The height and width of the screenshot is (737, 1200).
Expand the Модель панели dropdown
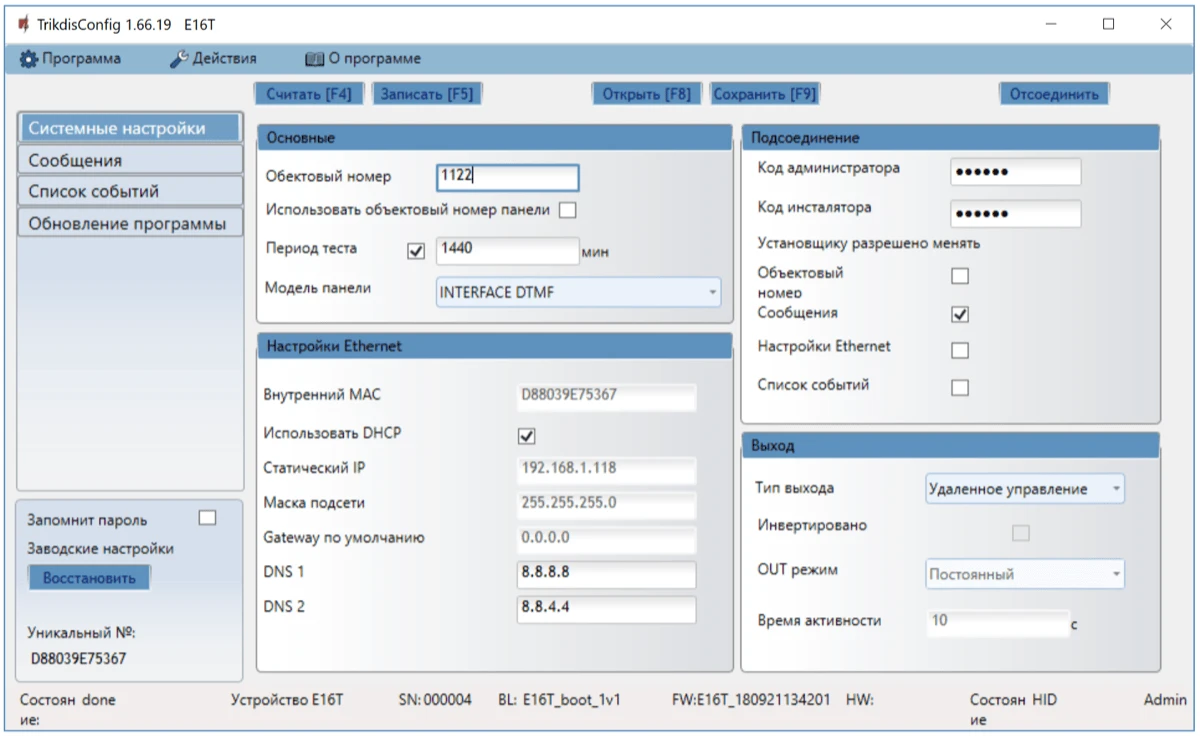[x=578, y=292]
